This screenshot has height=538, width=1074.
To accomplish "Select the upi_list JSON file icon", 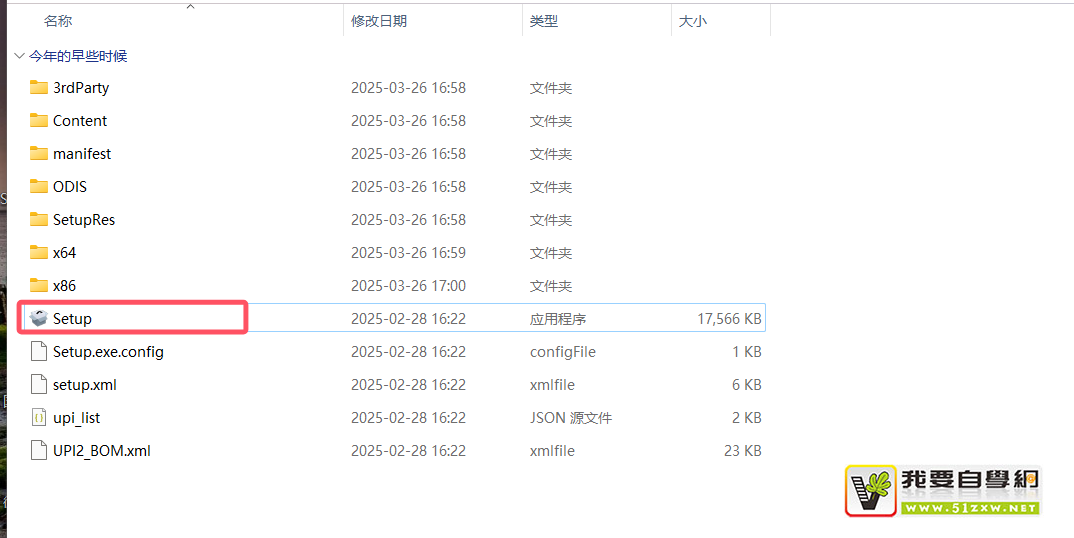I will tap(39, 417).
